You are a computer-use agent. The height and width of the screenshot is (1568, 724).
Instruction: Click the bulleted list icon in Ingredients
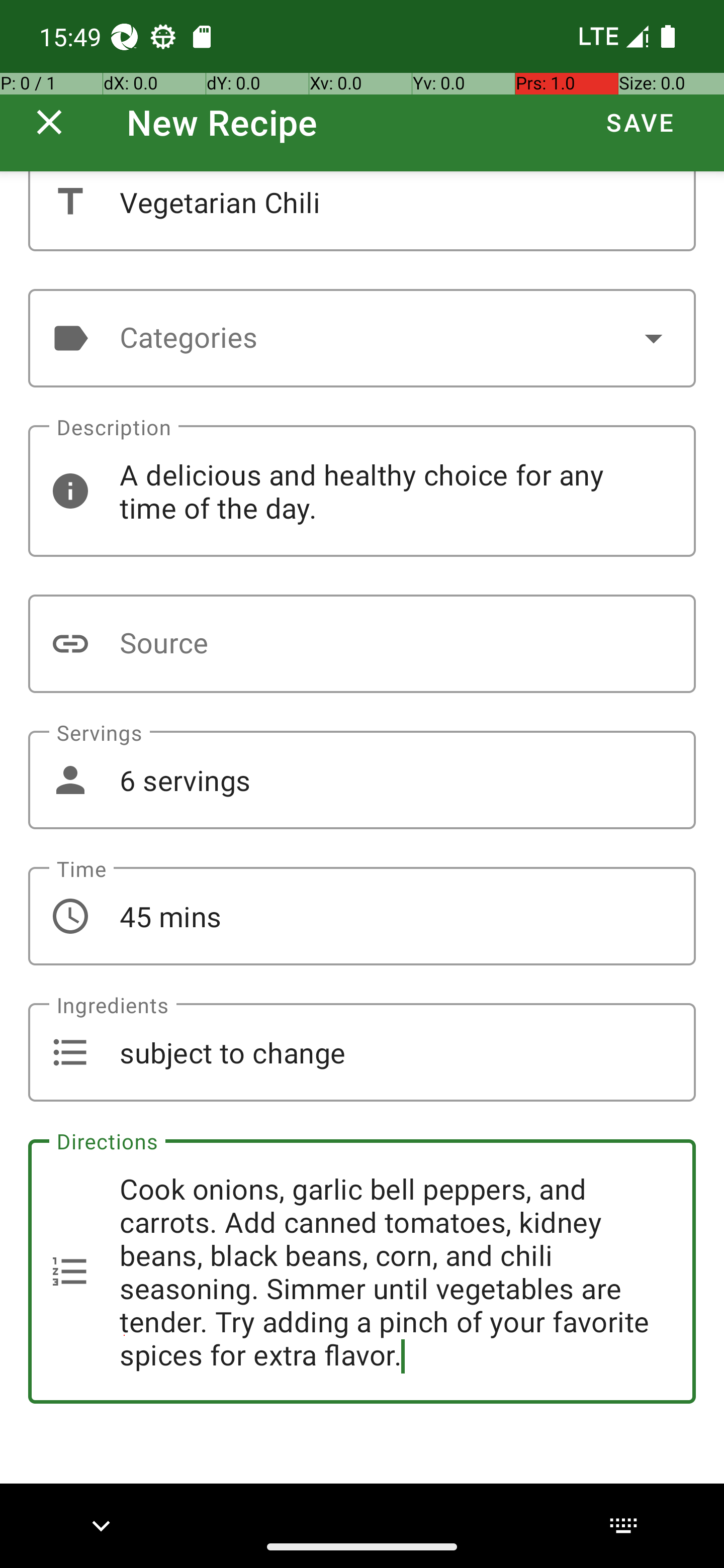click(70, 1052)
